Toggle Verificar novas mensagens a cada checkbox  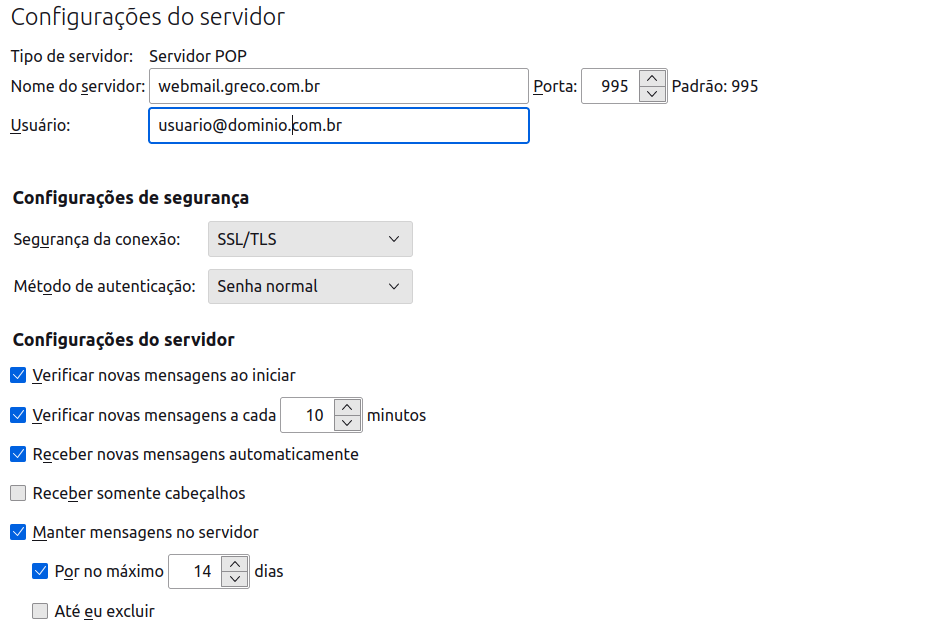point(18,415)
